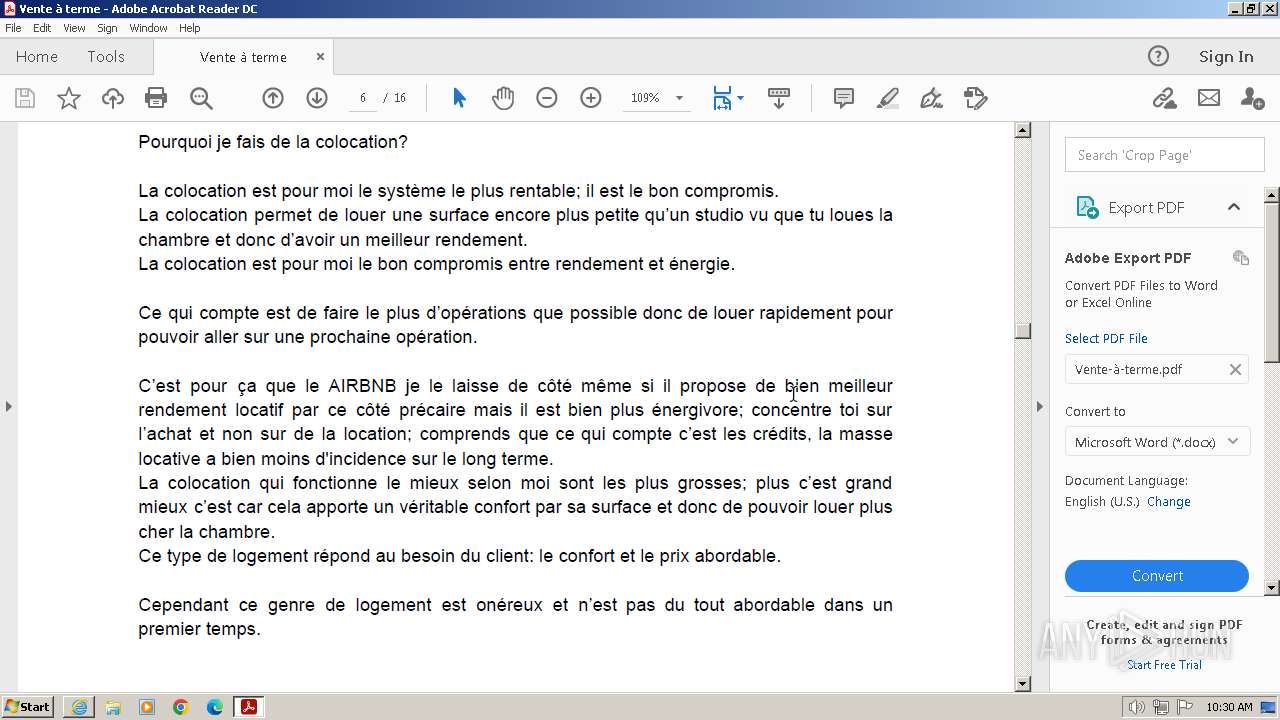Click copy icon beside Adobe Export PDF
This screenshot has width=1280, height=720.
pos(1241,258)
